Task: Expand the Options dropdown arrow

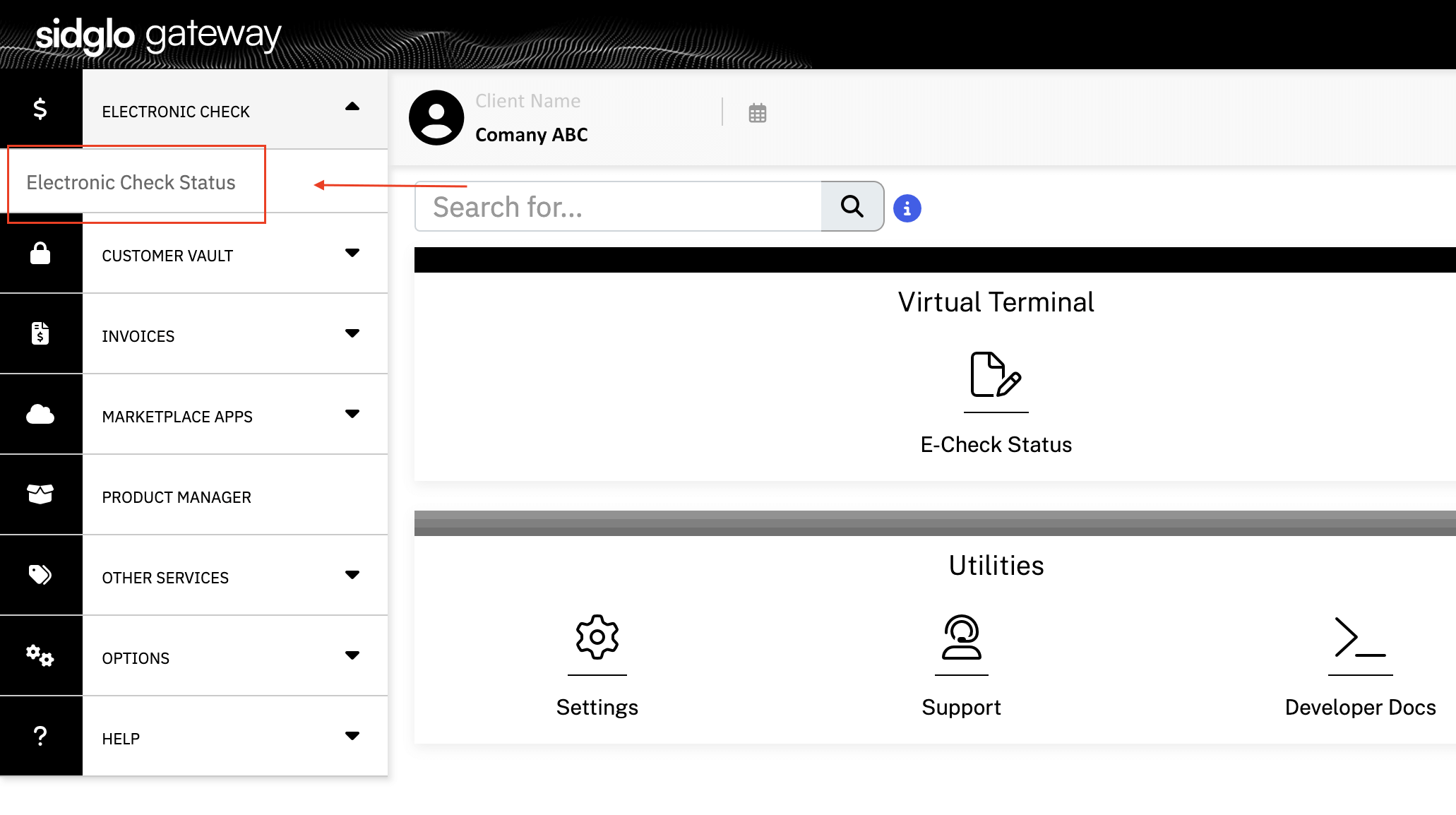Action: click(x=352, y=655)
